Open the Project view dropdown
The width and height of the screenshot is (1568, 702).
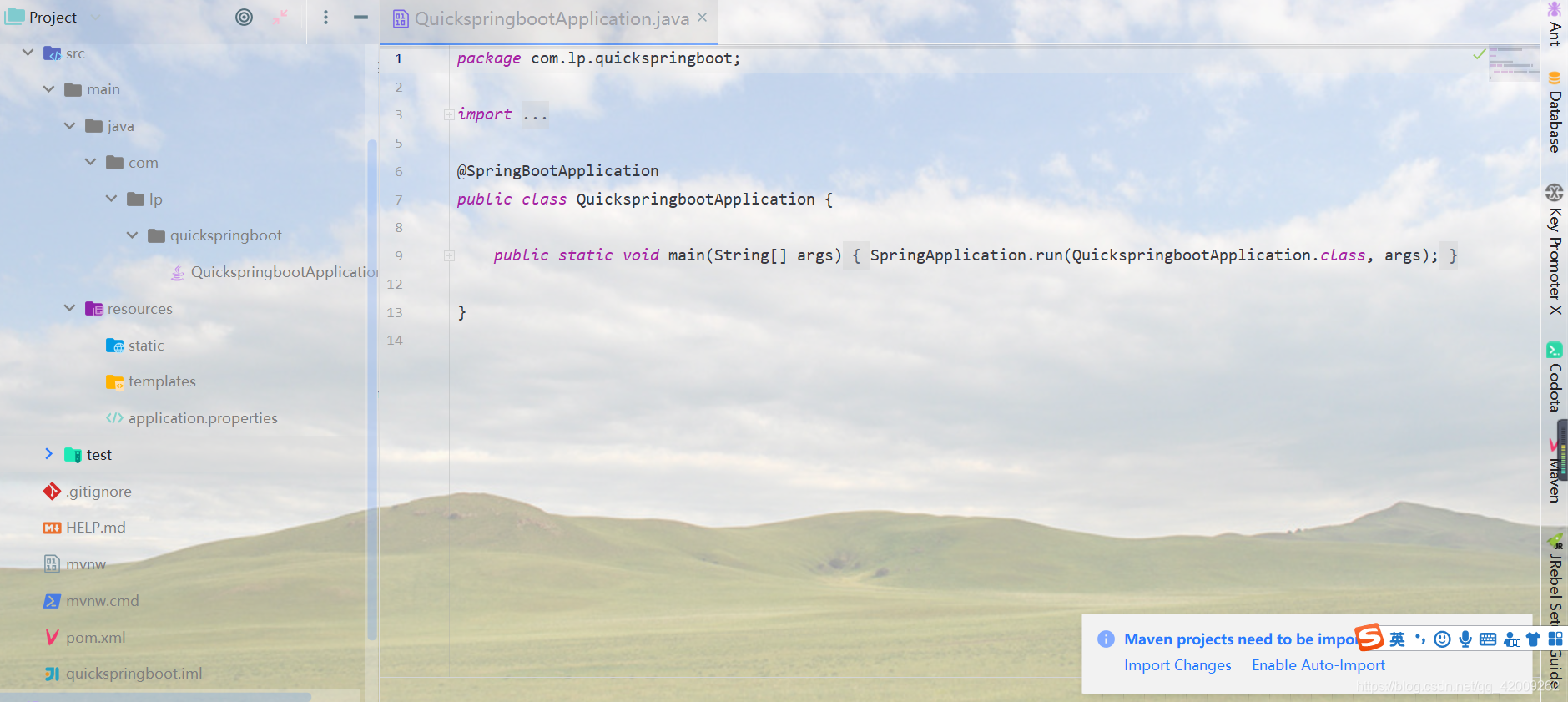96,17
